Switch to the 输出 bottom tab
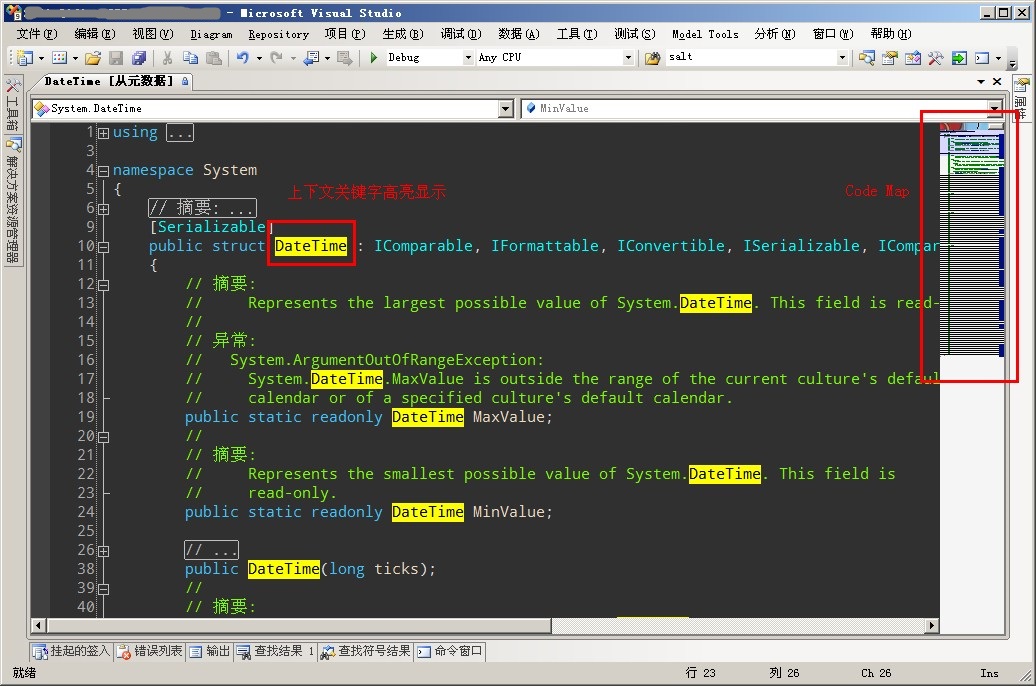 pyautogui.click(x=209, y=652)
